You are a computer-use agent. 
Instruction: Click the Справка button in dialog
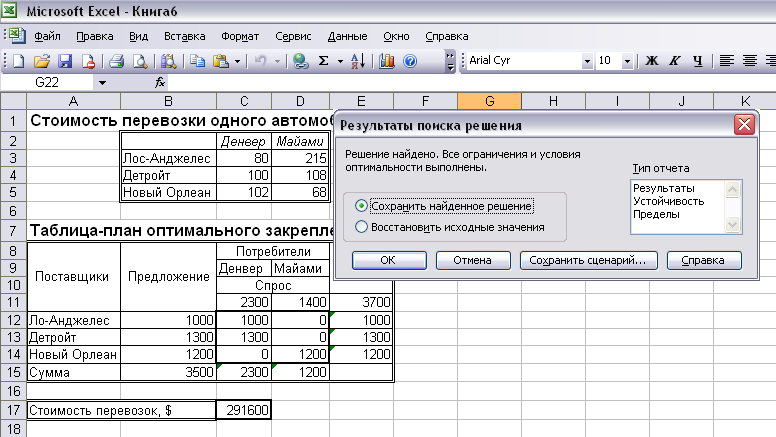coord(704,260)
